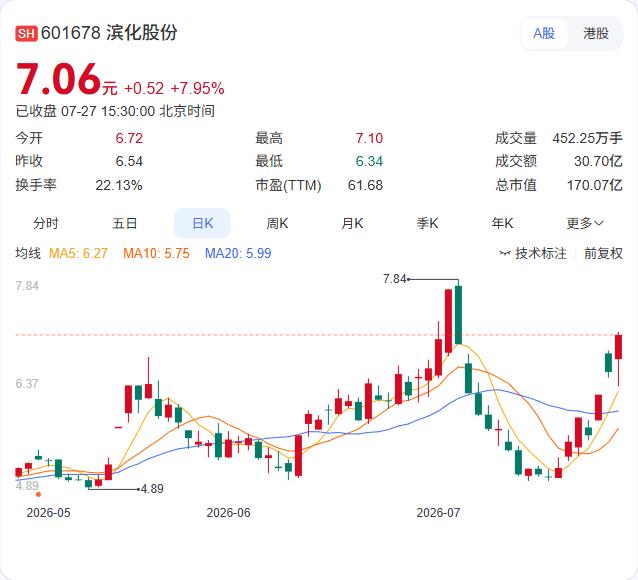
Task: Click the MA20: 5.99 moving average label
Action: point(238,254)
